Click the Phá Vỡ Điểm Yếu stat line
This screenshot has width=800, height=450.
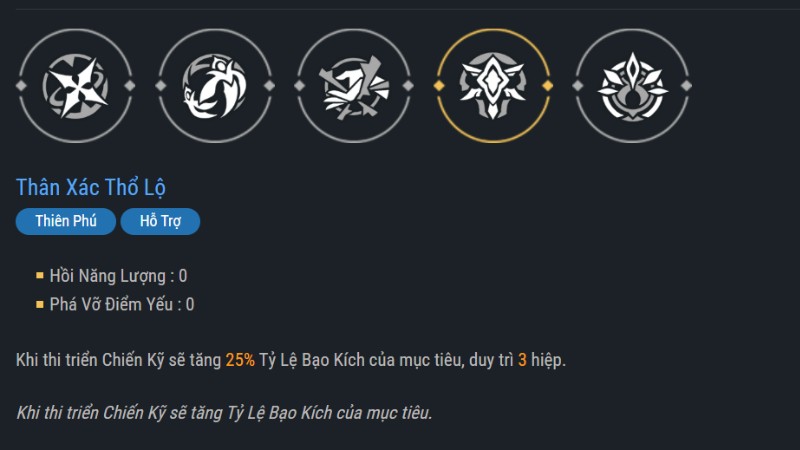point(122,304)
